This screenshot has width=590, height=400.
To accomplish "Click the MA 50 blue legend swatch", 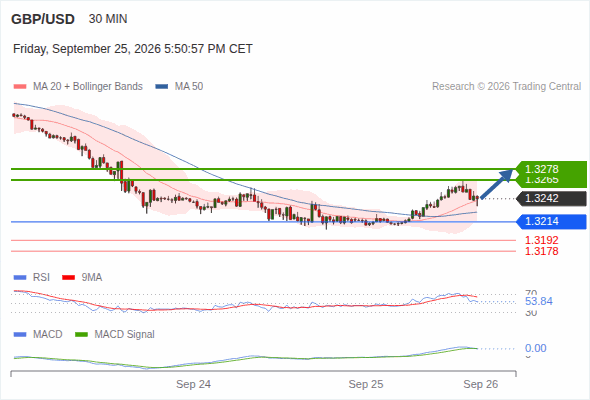I will click(x=162, y=87).
